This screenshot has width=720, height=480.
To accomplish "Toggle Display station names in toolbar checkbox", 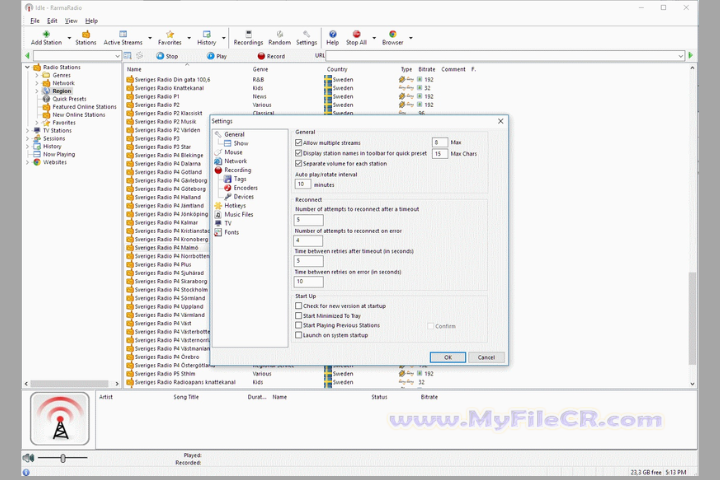I will coord(298,153).
